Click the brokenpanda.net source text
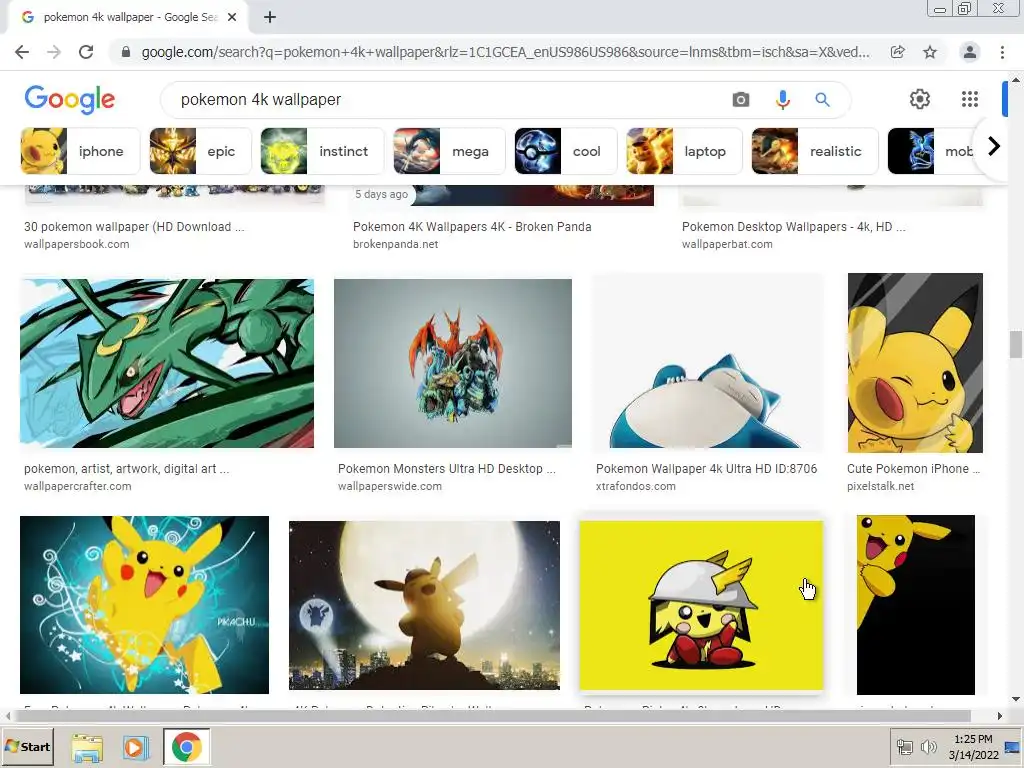 [396, 244]
